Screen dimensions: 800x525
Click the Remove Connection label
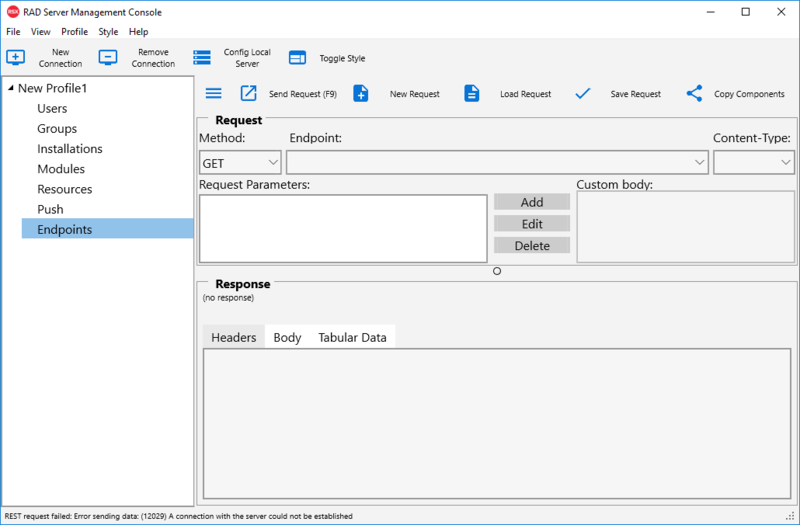point(153,58)
